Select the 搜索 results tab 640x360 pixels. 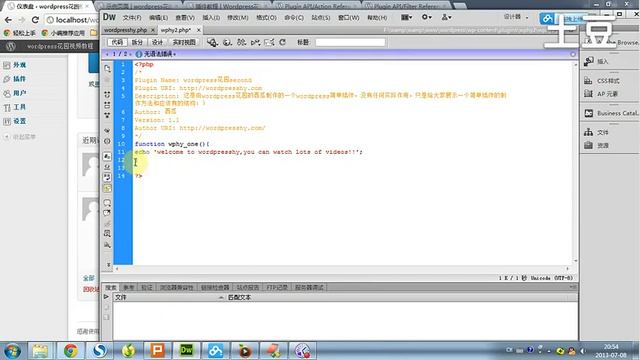pyautogui.click(x=111, y=287)
